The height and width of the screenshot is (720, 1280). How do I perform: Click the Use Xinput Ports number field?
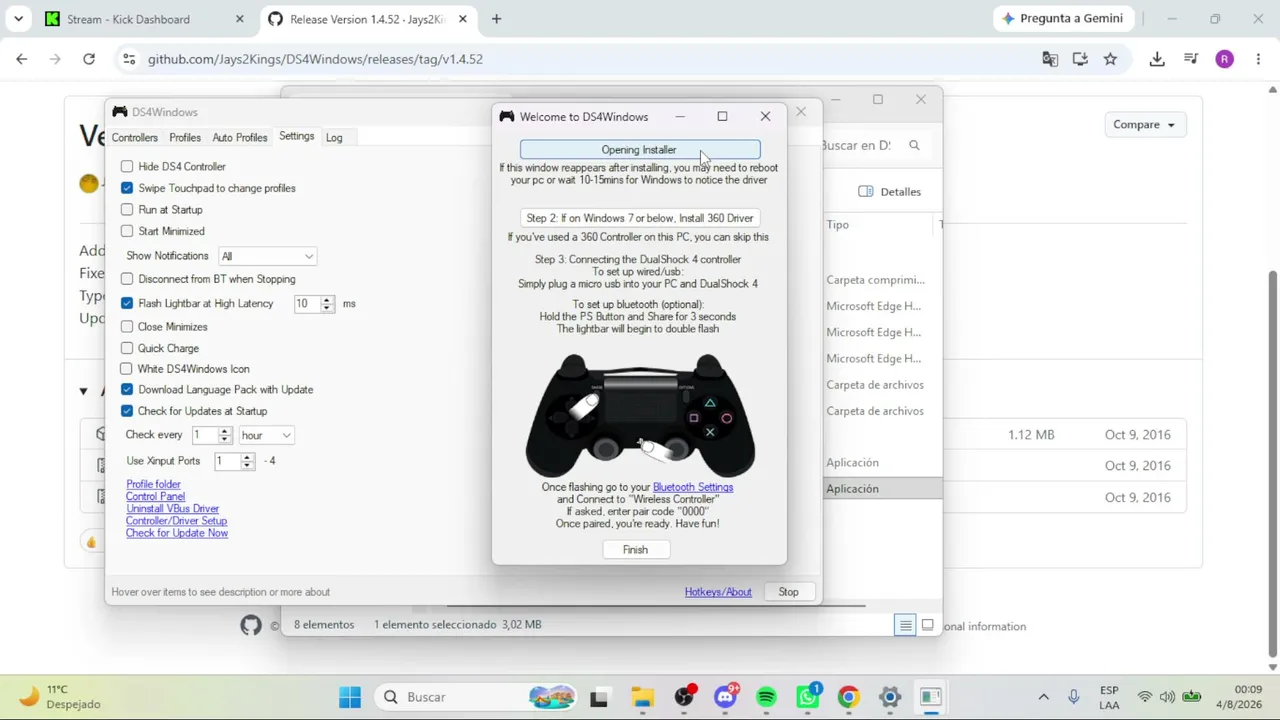tap(227, 461)
